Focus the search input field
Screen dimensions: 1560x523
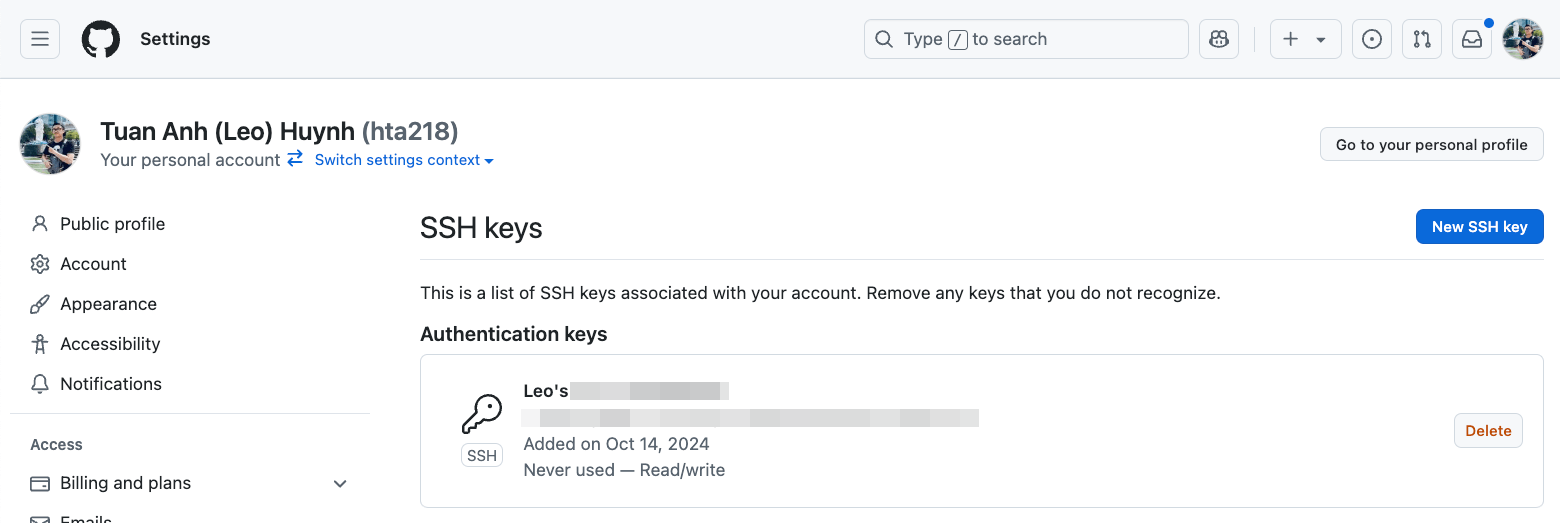tap(1025, 39)
